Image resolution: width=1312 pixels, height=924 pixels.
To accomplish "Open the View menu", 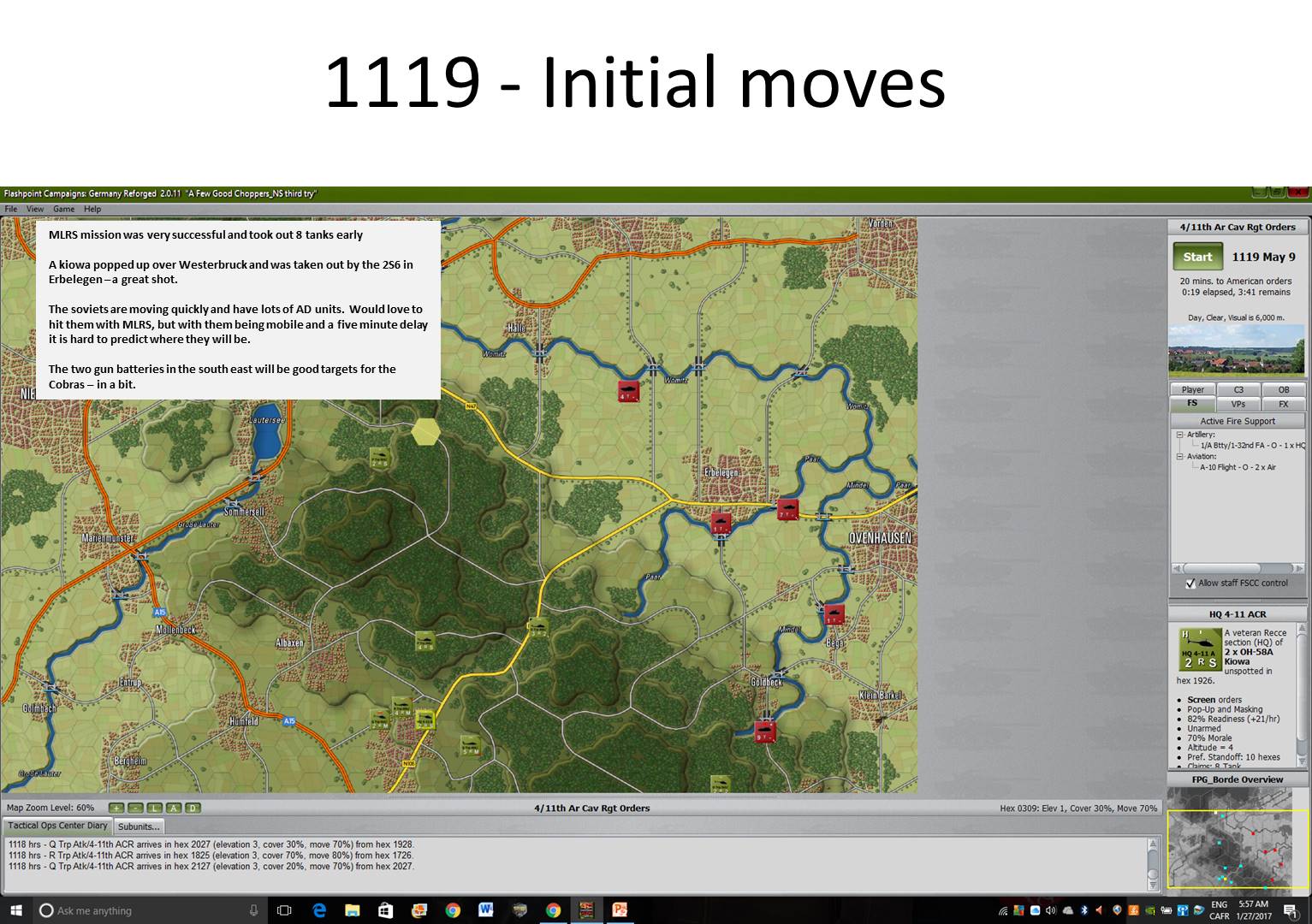I will pos(35,209).
